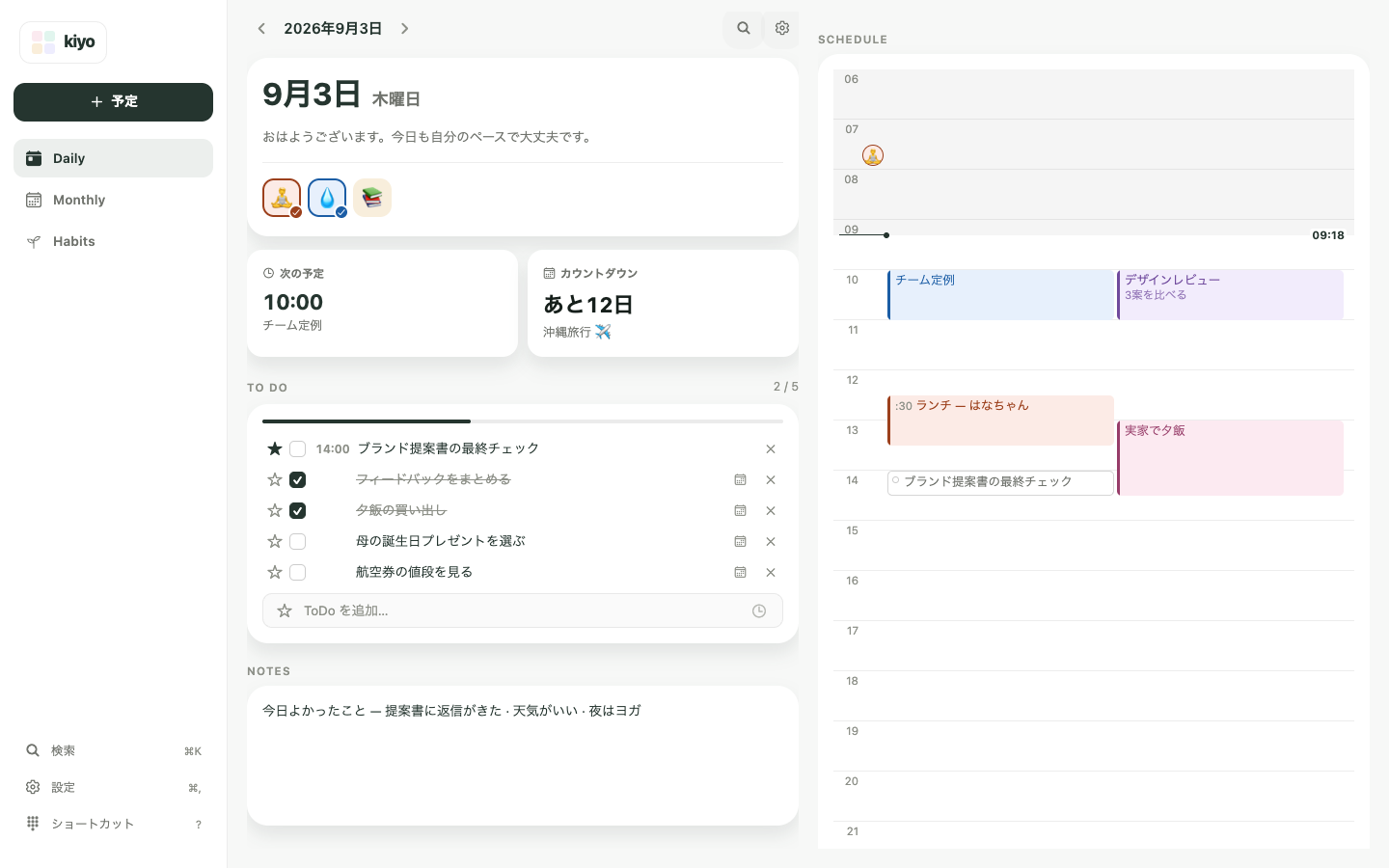The height and width of the screenshot is (868, 1389).
Task: Open 設定 in the sidebar
Action: 113,787
